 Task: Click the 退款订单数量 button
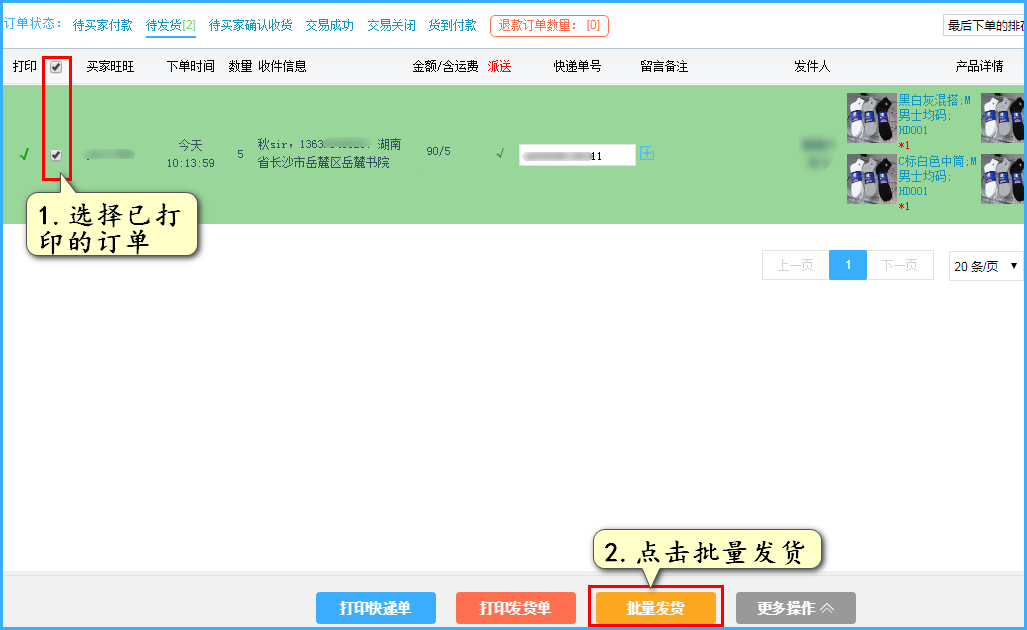click(549, 26)
